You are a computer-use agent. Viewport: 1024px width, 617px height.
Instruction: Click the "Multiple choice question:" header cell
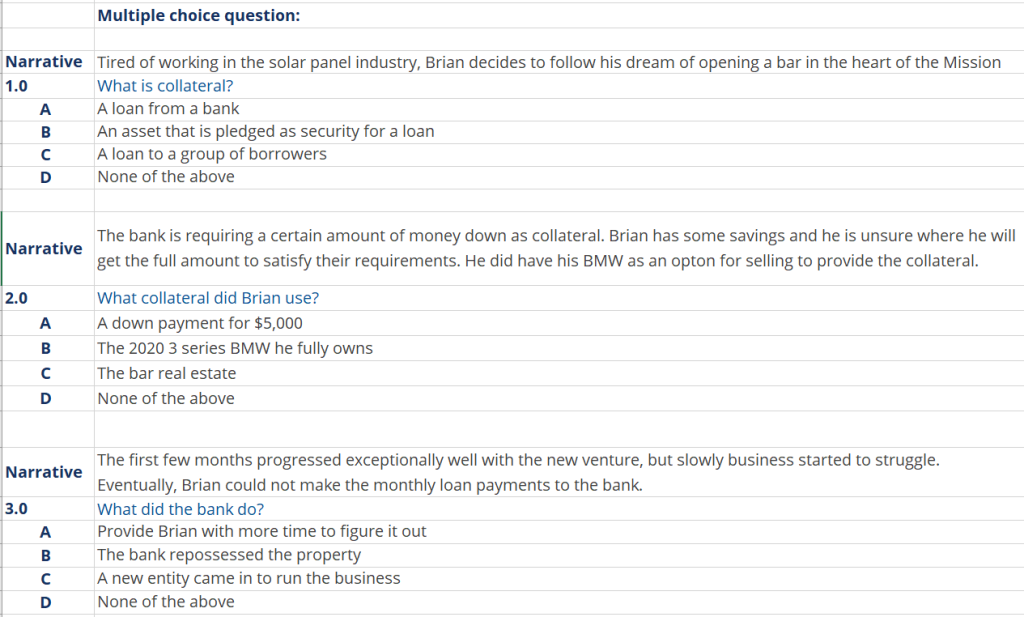(x=199, y=15)
